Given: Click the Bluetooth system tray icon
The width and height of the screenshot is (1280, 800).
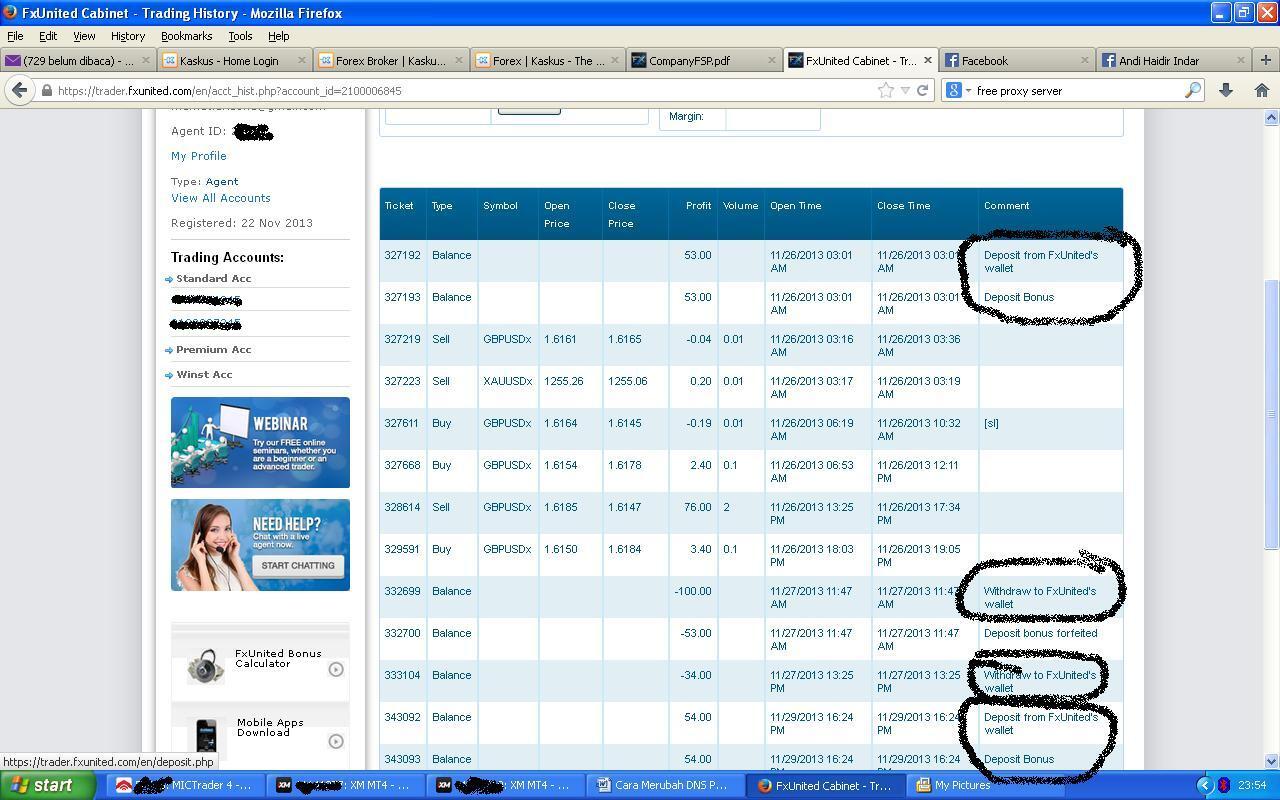Looking at the screenshot, I should tap(1223, 785).
